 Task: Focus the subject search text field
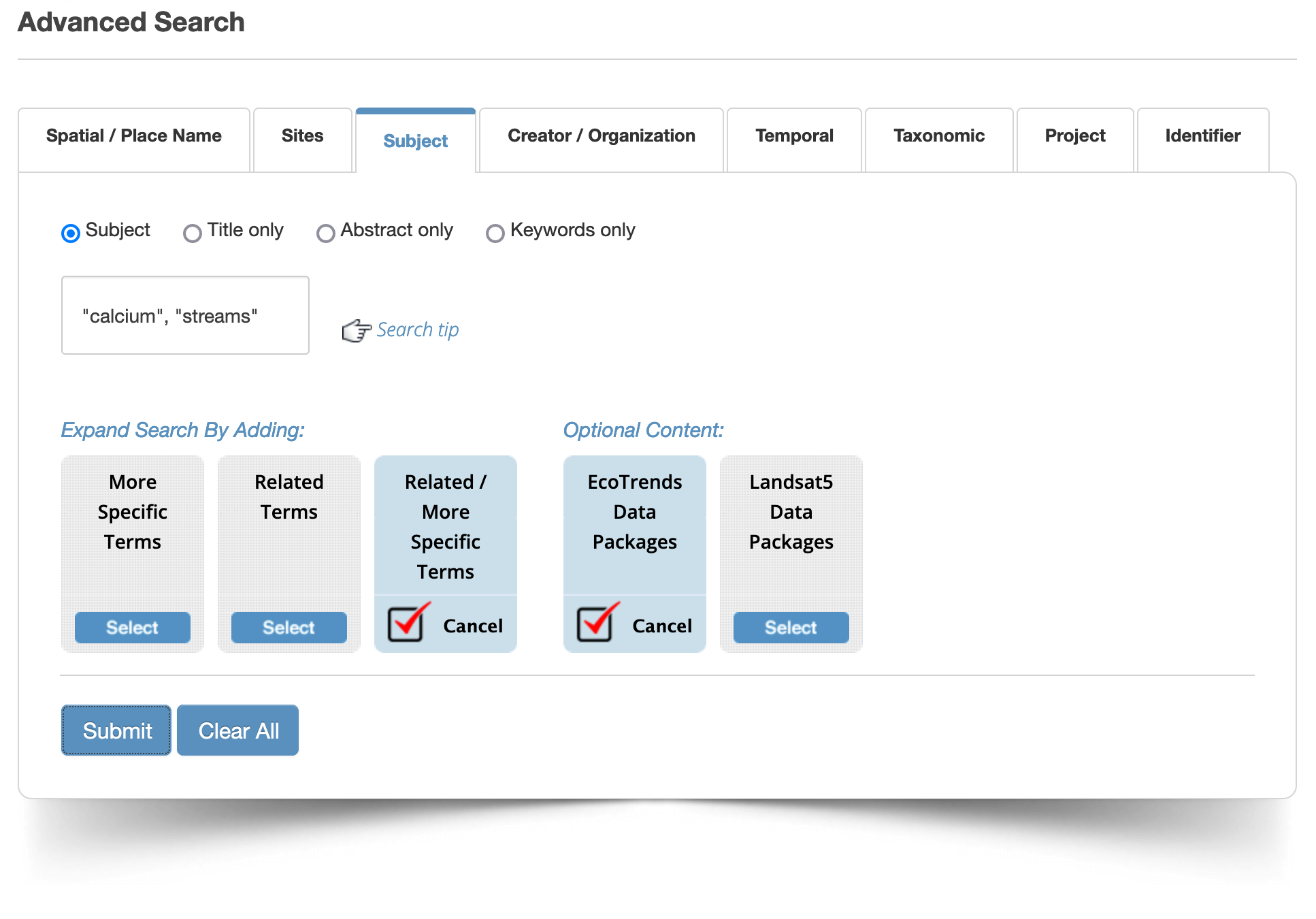(x=185, y=315)
